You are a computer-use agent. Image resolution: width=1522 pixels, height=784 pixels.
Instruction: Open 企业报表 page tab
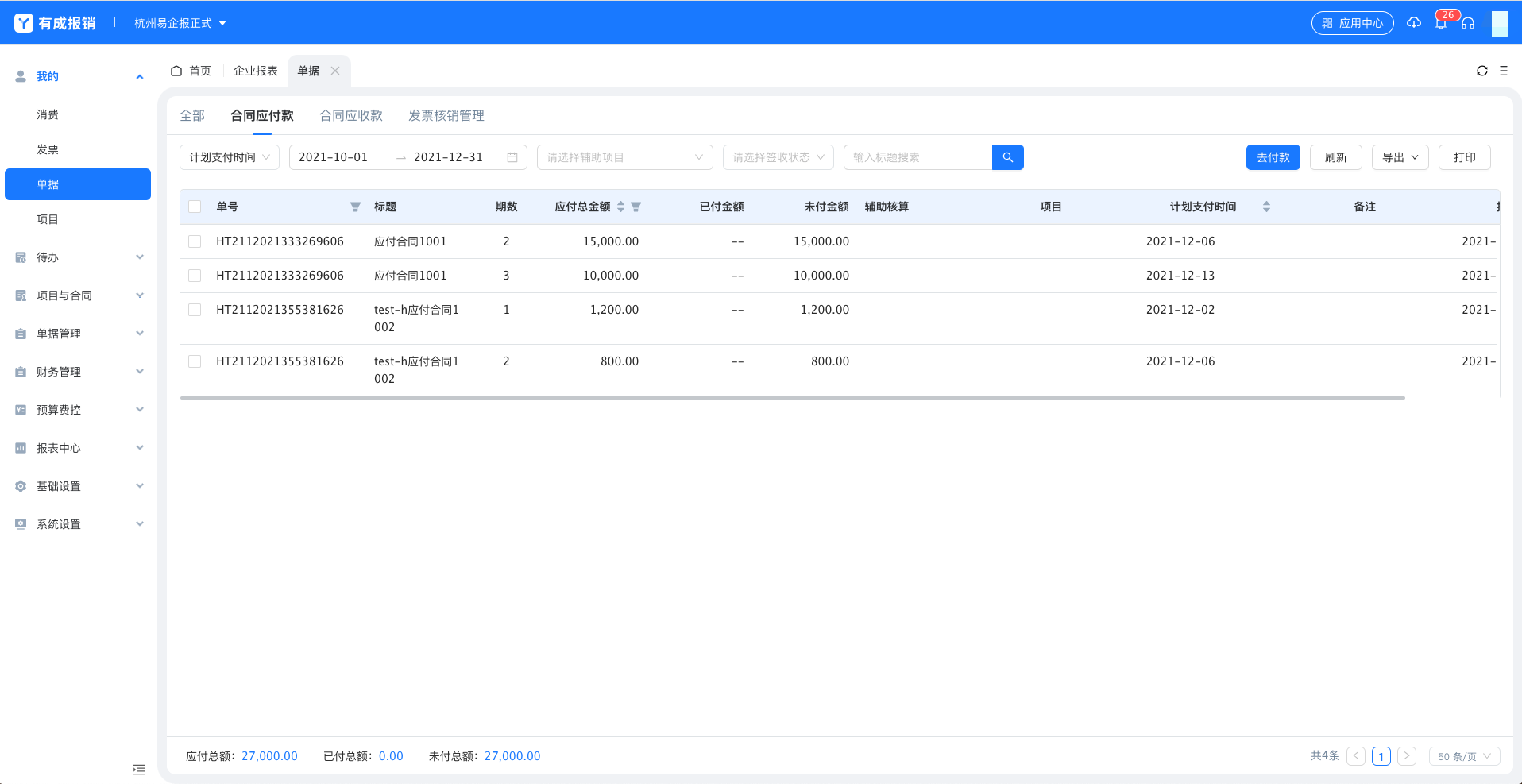pyautogui.click(x=256, y=71)
